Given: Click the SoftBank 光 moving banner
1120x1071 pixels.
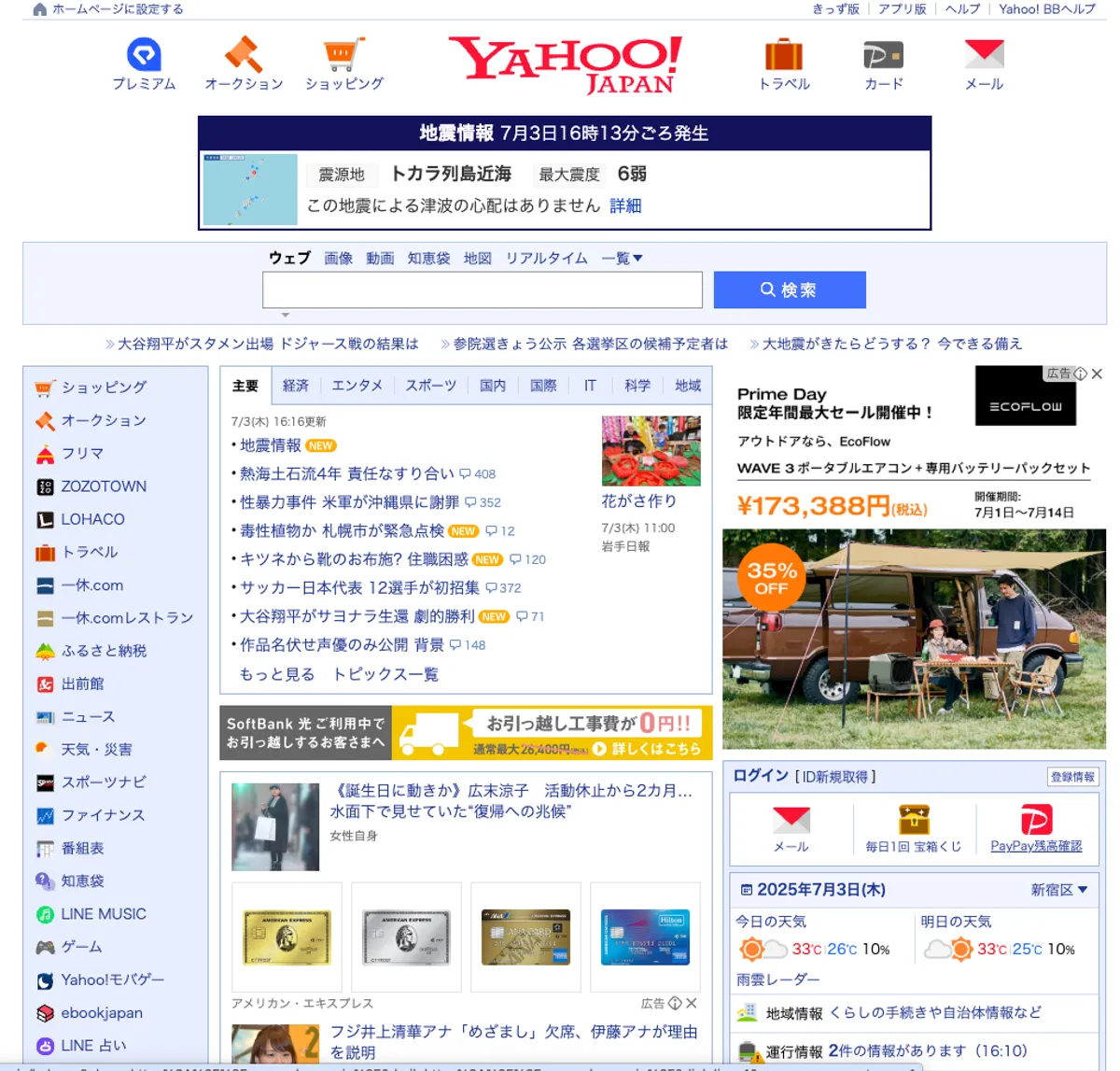Looking at the screenshot, I should point(466,733).
